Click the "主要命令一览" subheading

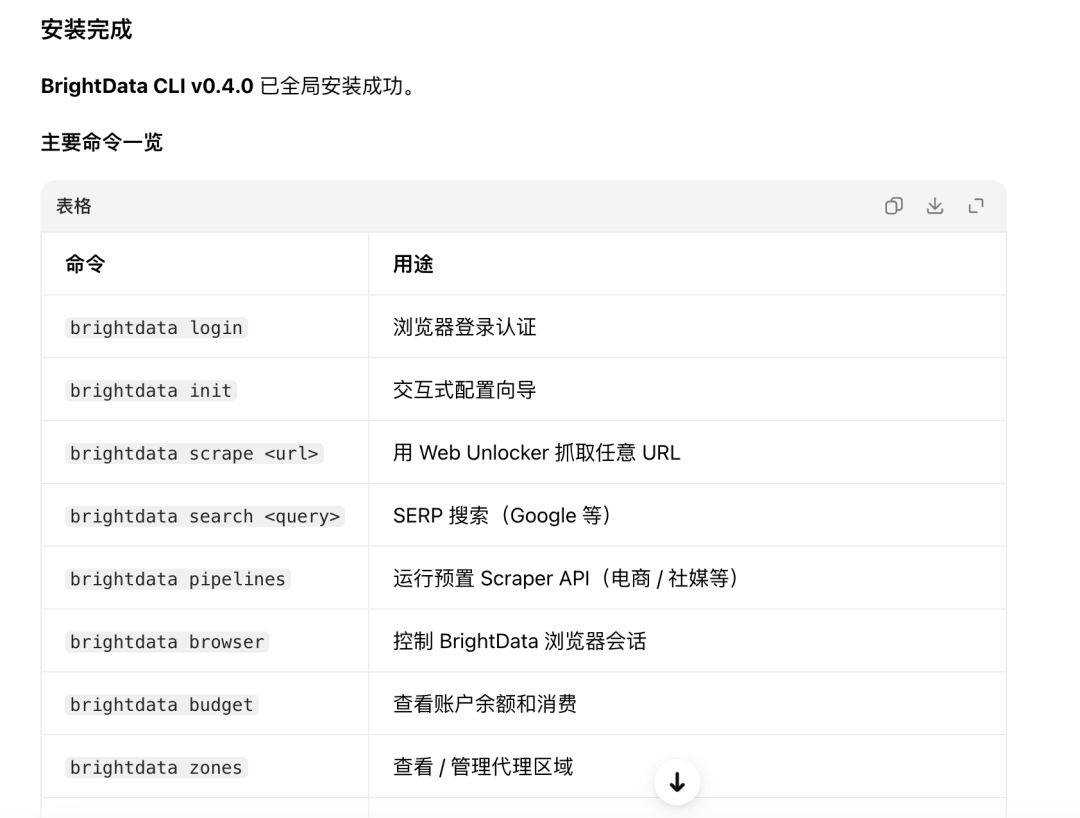[x=102, y=143]
